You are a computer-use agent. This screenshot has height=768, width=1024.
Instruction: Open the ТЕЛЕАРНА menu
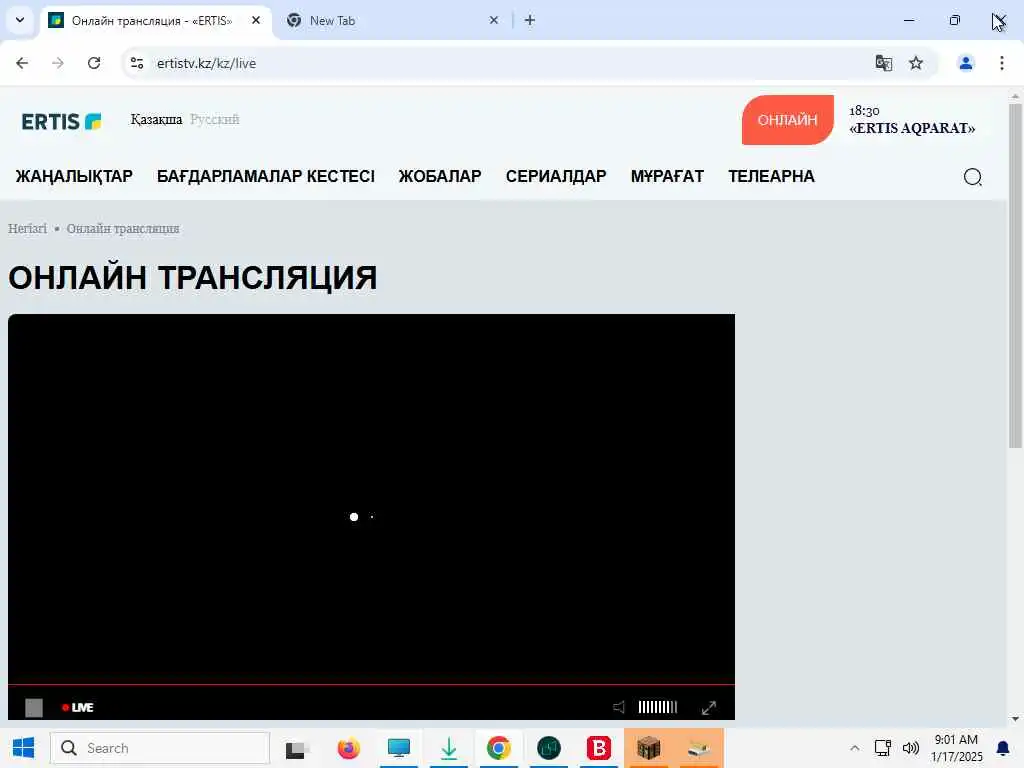tap(771, 176)
